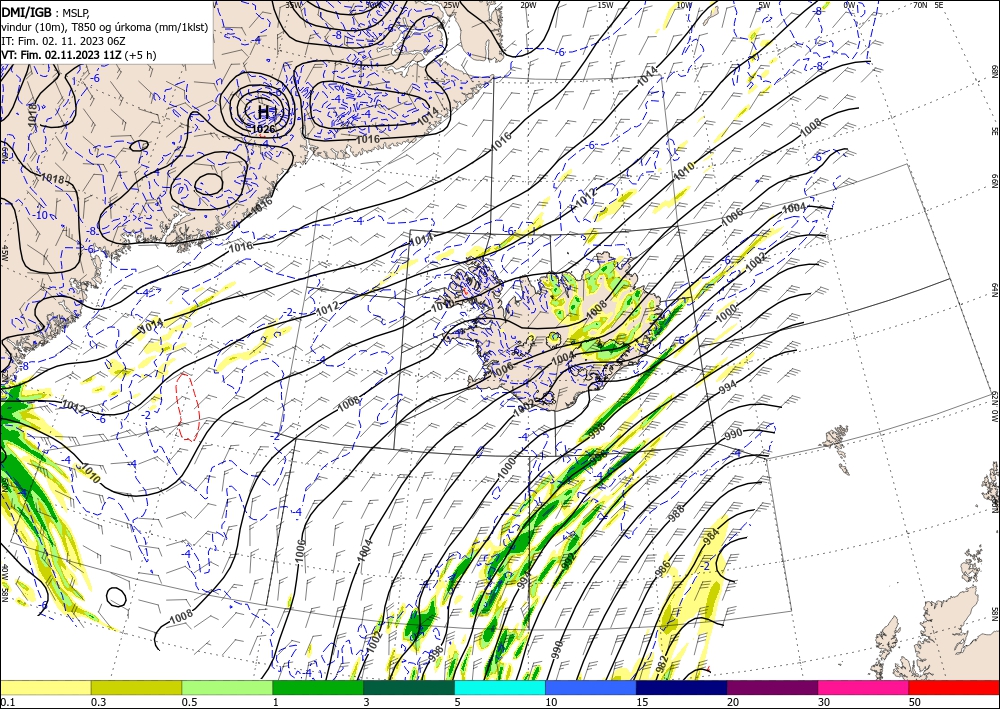Click the legend value 0.3
The height and width of the screenshot is (709, 1000).
point(98,702)
